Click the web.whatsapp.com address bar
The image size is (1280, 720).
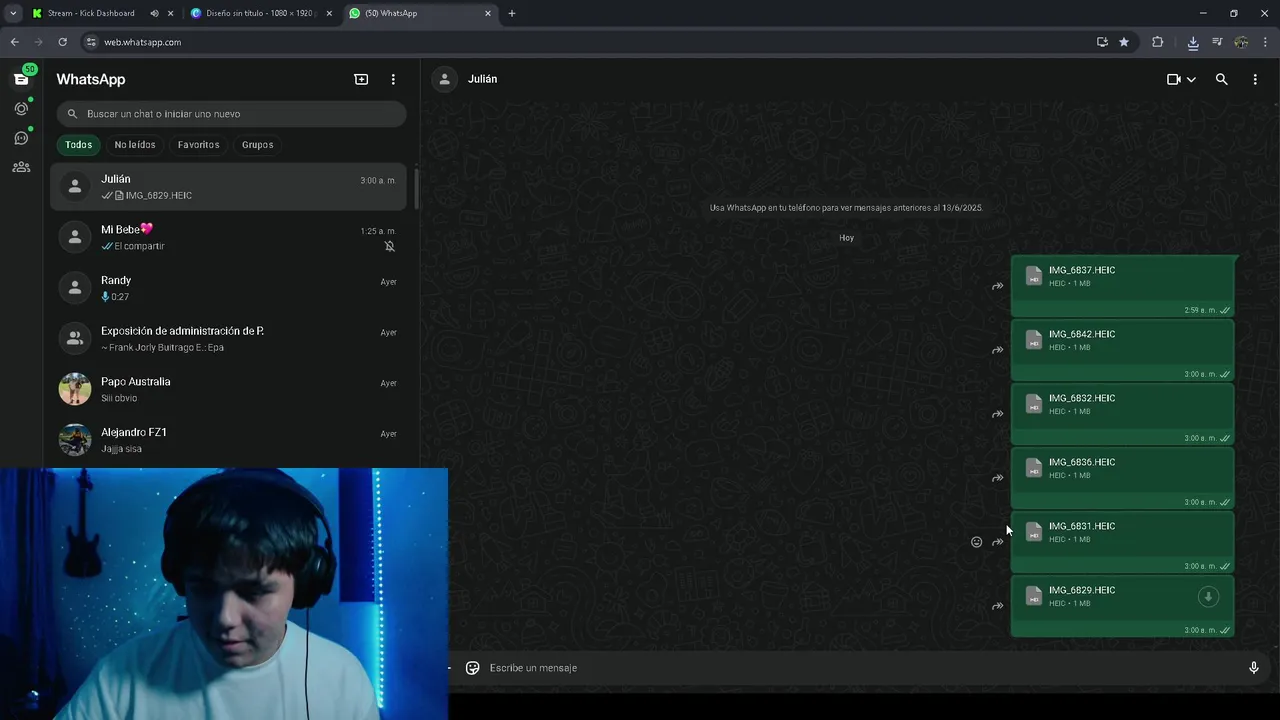click(x=590, y=42)
